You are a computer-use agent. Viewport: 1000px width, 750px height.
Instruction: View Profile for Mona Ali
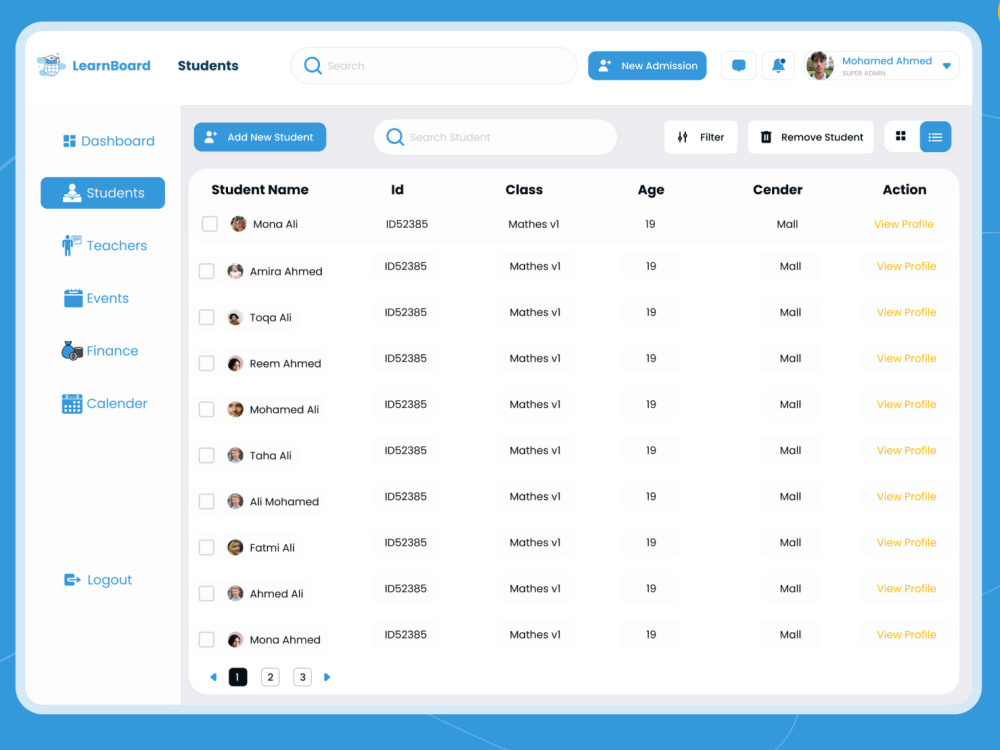pos(904,224)
